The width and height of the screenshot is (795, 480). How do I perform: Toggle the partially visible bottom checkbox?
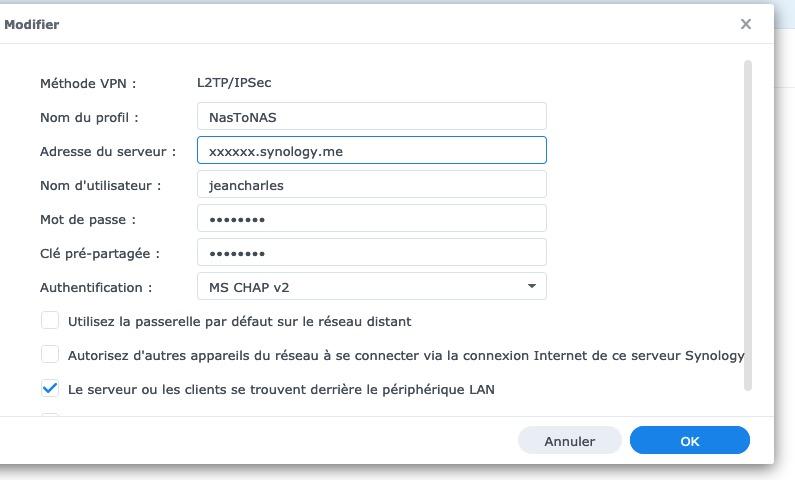click(50, 415)
